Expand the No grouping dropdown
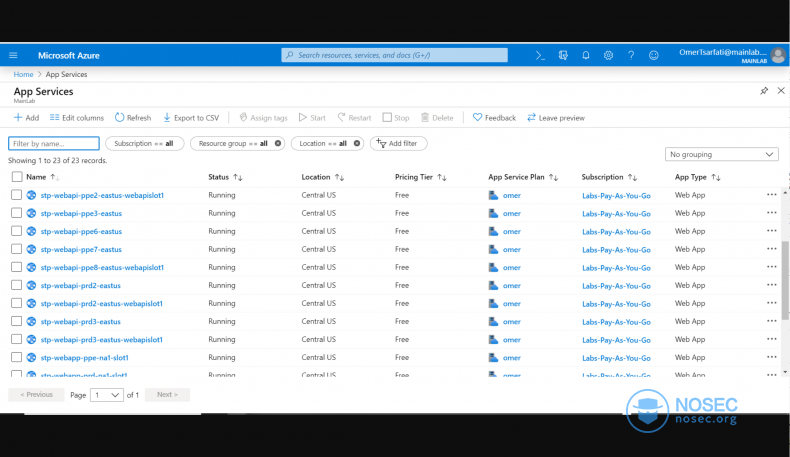 (721, 154)
